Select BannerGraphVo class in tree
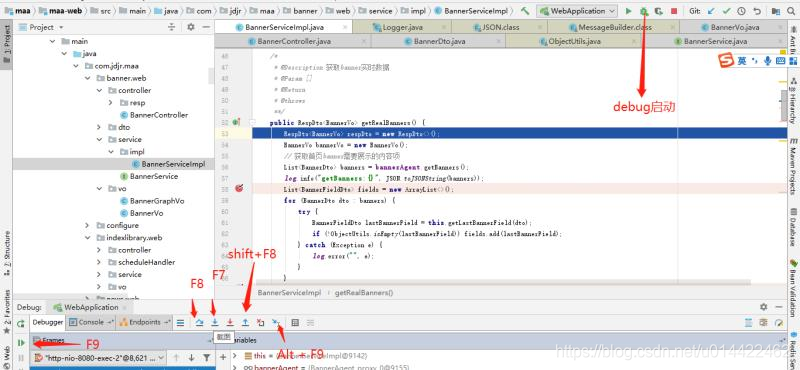This screenshot has width=800, height=370. point(152,201)
